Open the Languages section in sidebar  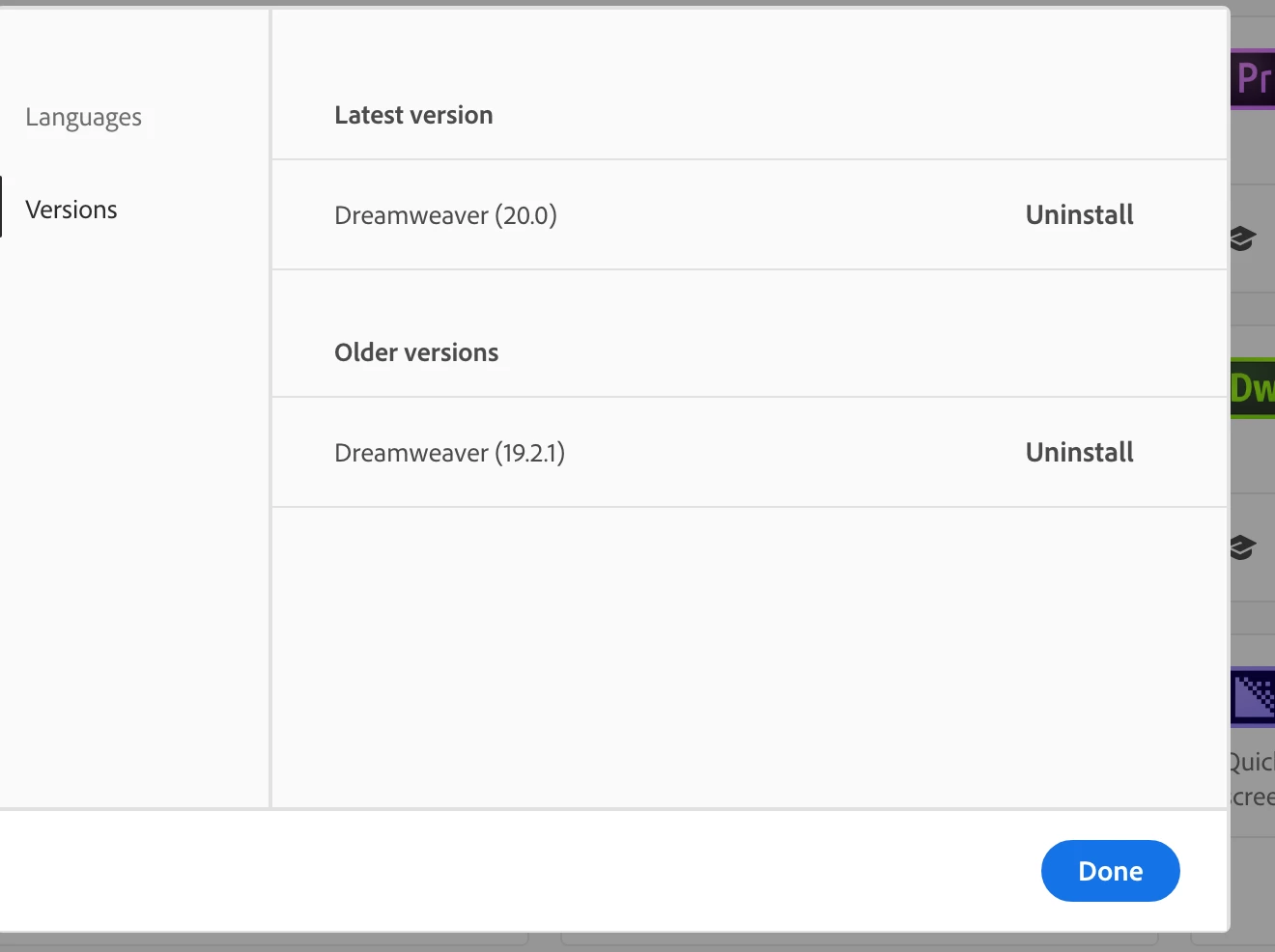[x=83, y=117]
